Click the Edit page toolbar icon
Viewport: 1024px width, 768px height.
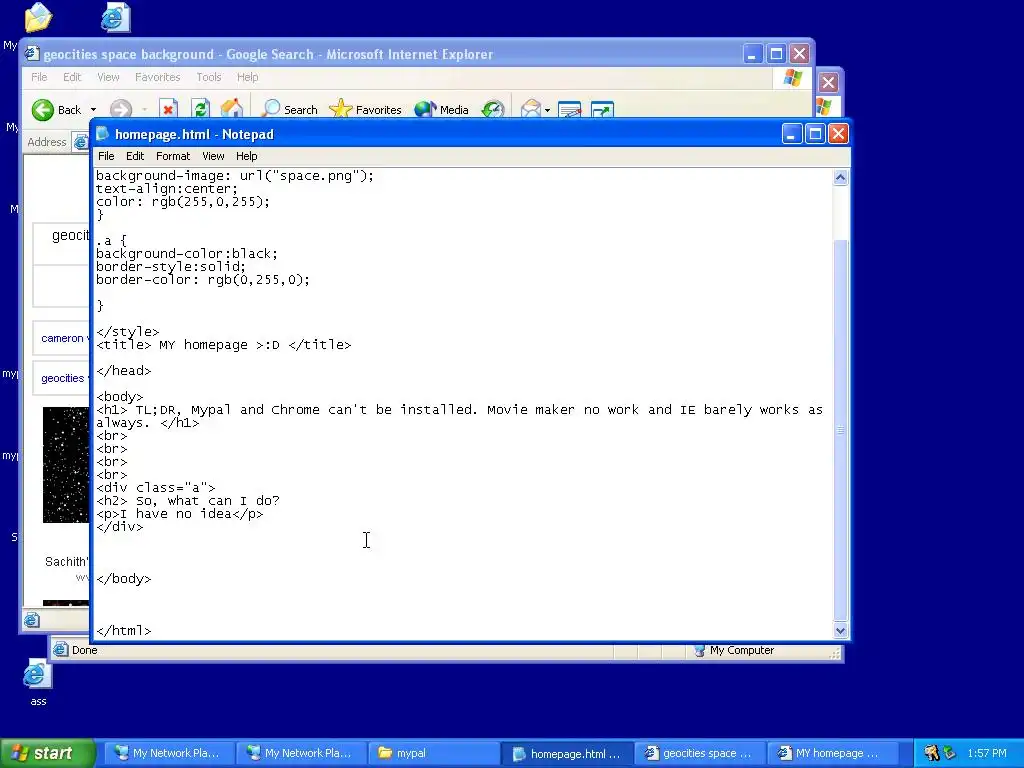pyautogui.click(x=569, y=110)
